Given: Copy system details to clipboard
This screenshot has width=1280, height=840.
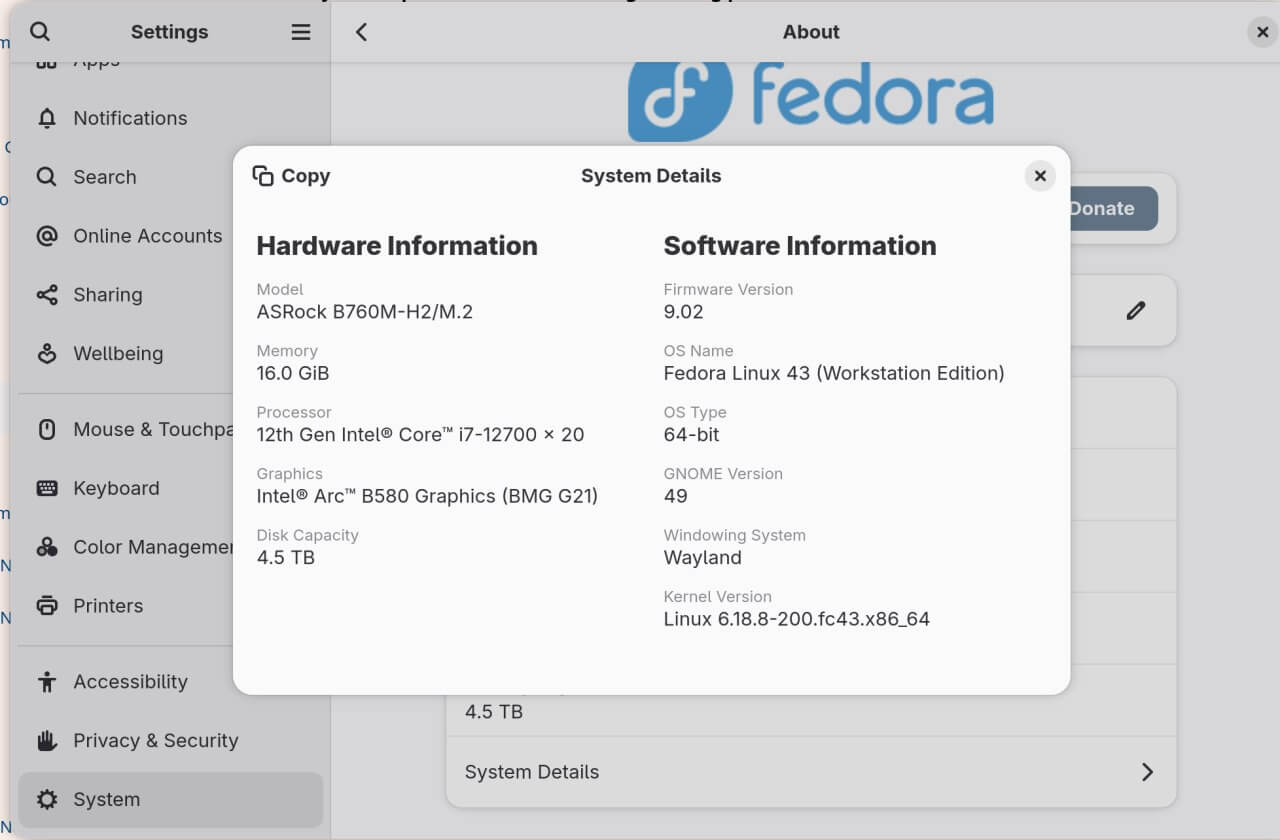Looking at the screenshot, I should coord(292,176).
